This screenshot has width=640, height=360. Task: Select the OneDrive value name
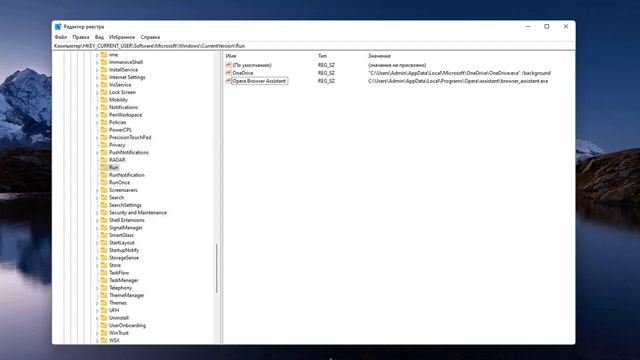(x=243, y=73)
